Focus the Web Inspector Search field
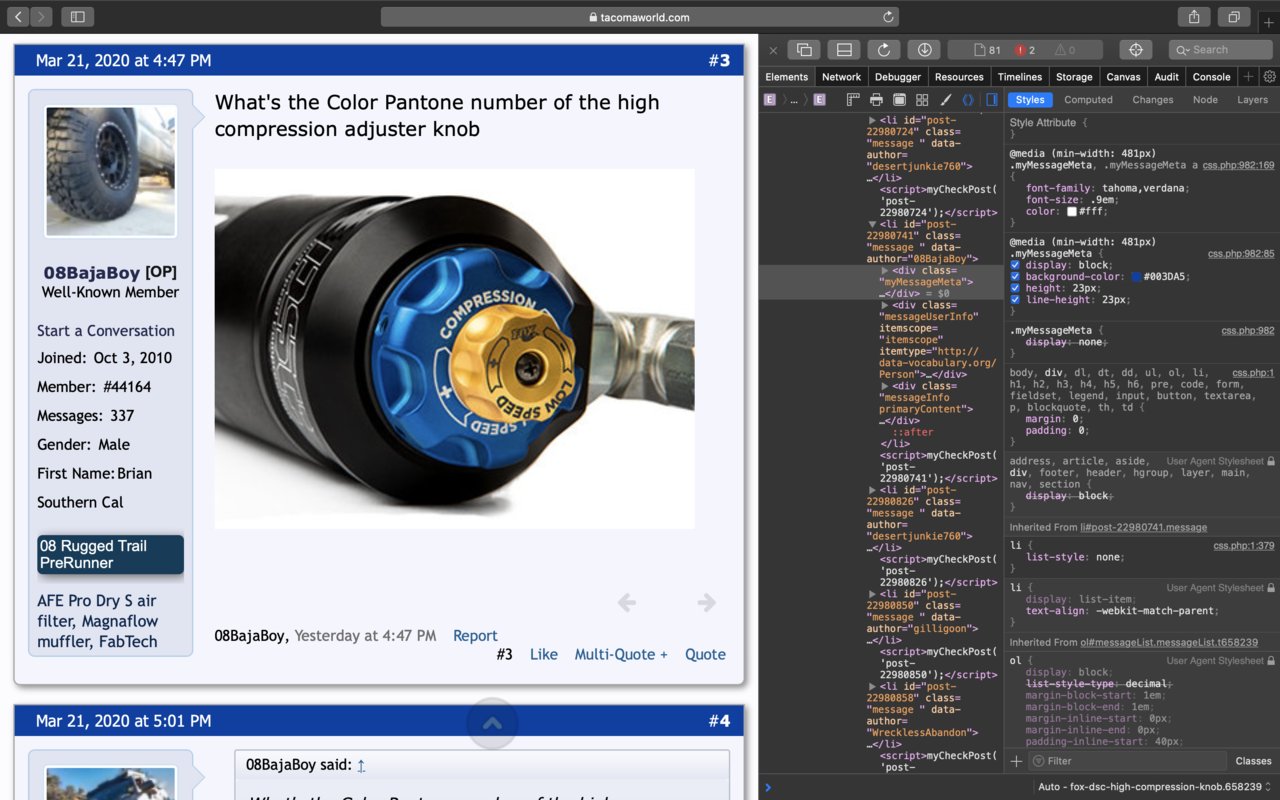This screenshot has height=800, width=1280. click(x=1221, y=50)
